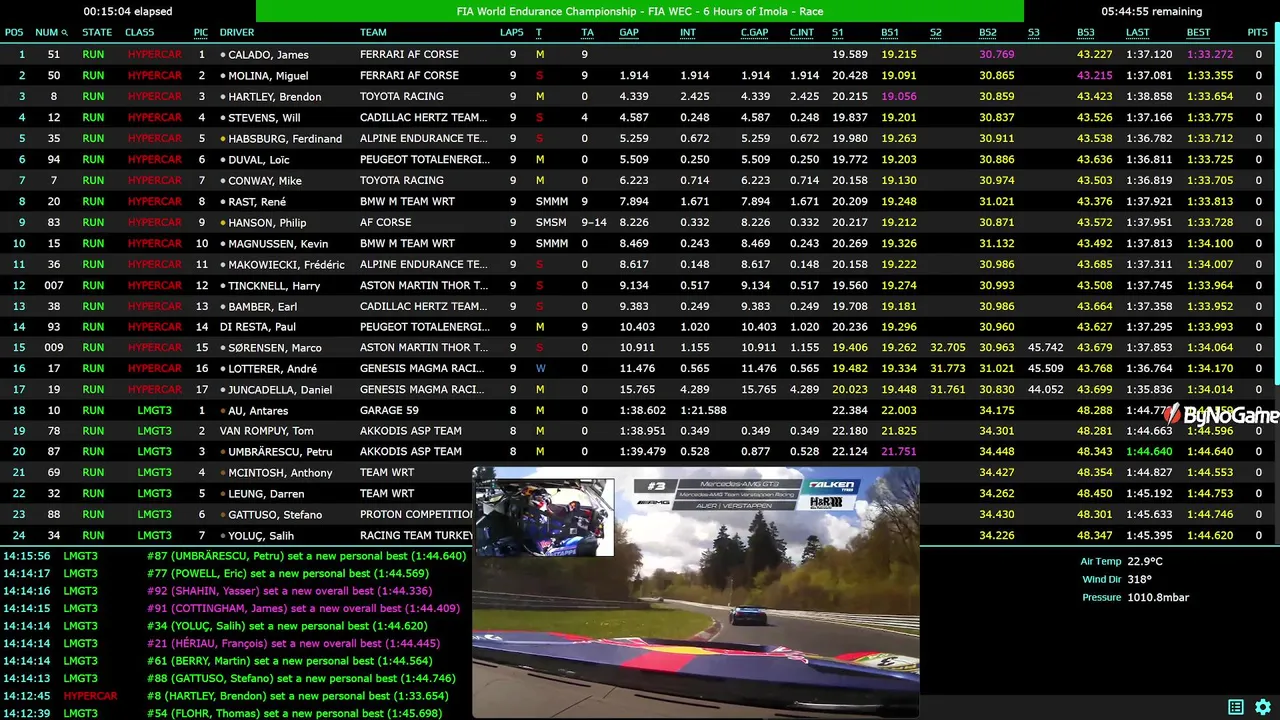Select driver RAST, René
Viewport: 1280px width, 720px height.
coord(257,202)
